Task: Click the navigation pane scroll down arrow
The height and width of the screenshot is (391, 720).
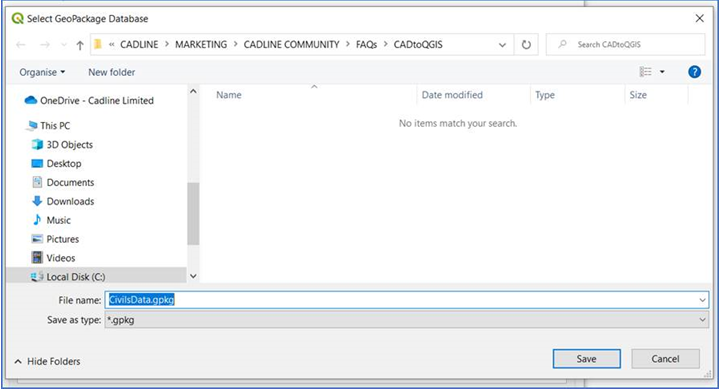Action: [193, 276]
